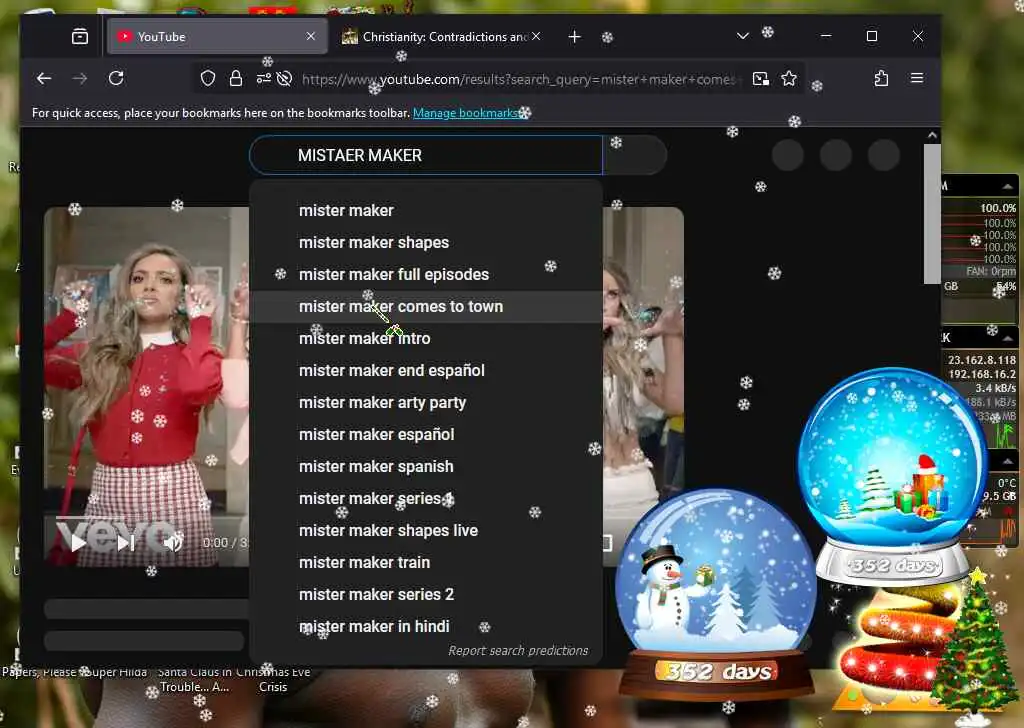The width and height of the screenshot is (1024, 728).
Task: Pick 'mister maker end español' suggestion
Action: [x=426, y=370]
